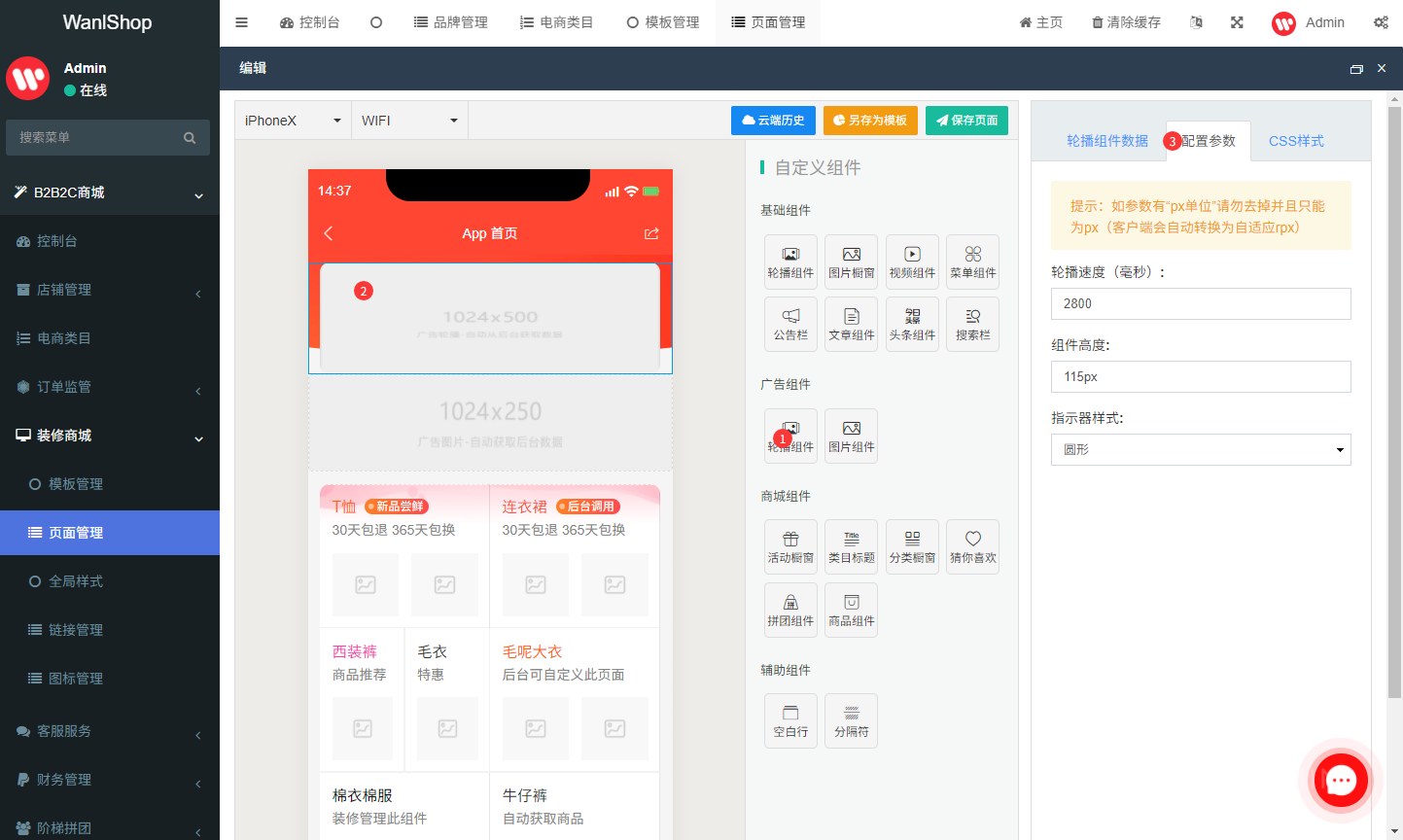Open the settings gears icon

click(x=1381, y=22)
